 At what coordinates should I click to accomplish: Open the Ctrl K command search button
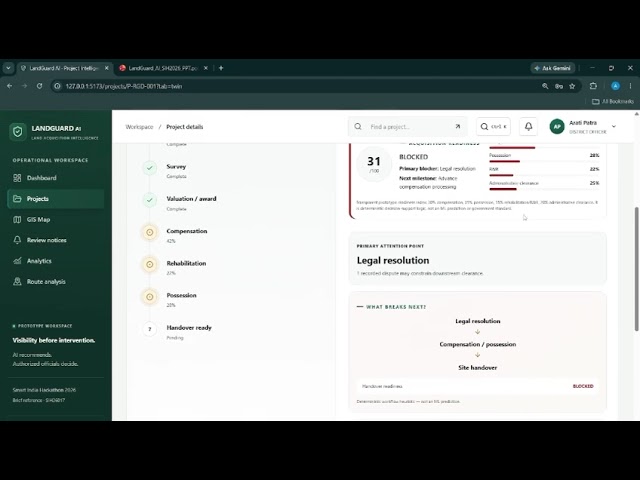tap(493, 127)
